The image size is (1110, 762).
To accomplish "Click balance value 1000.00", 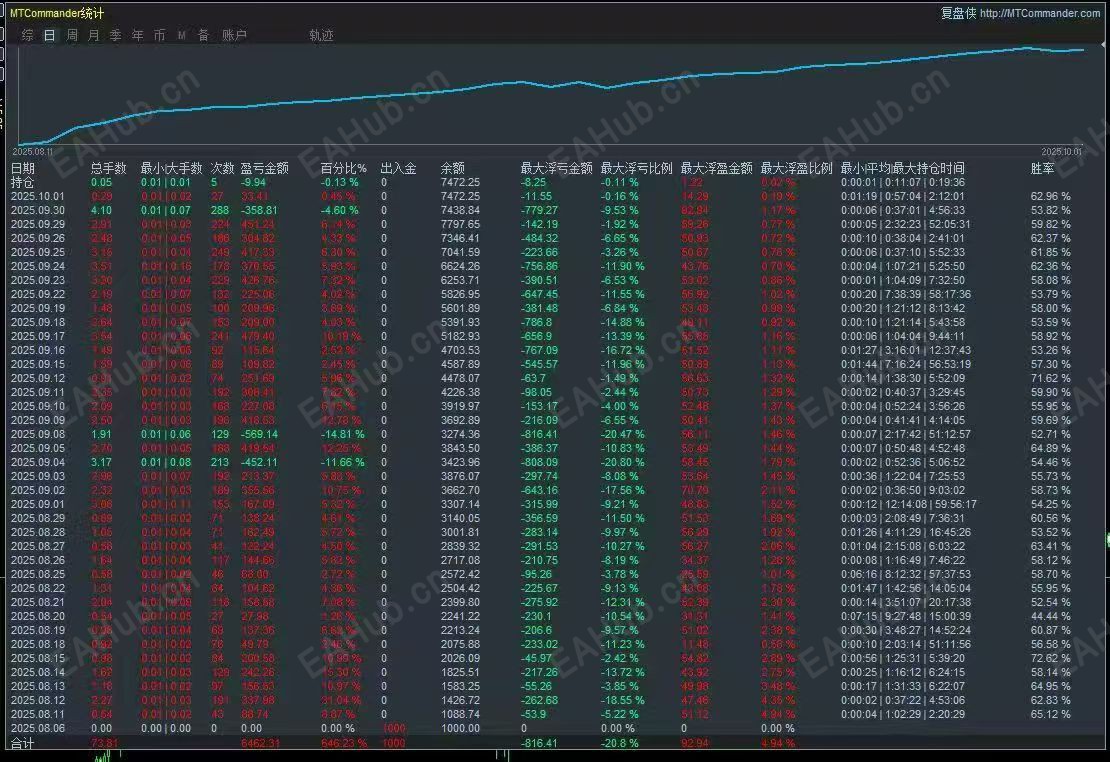I will [x=460, y=728].
